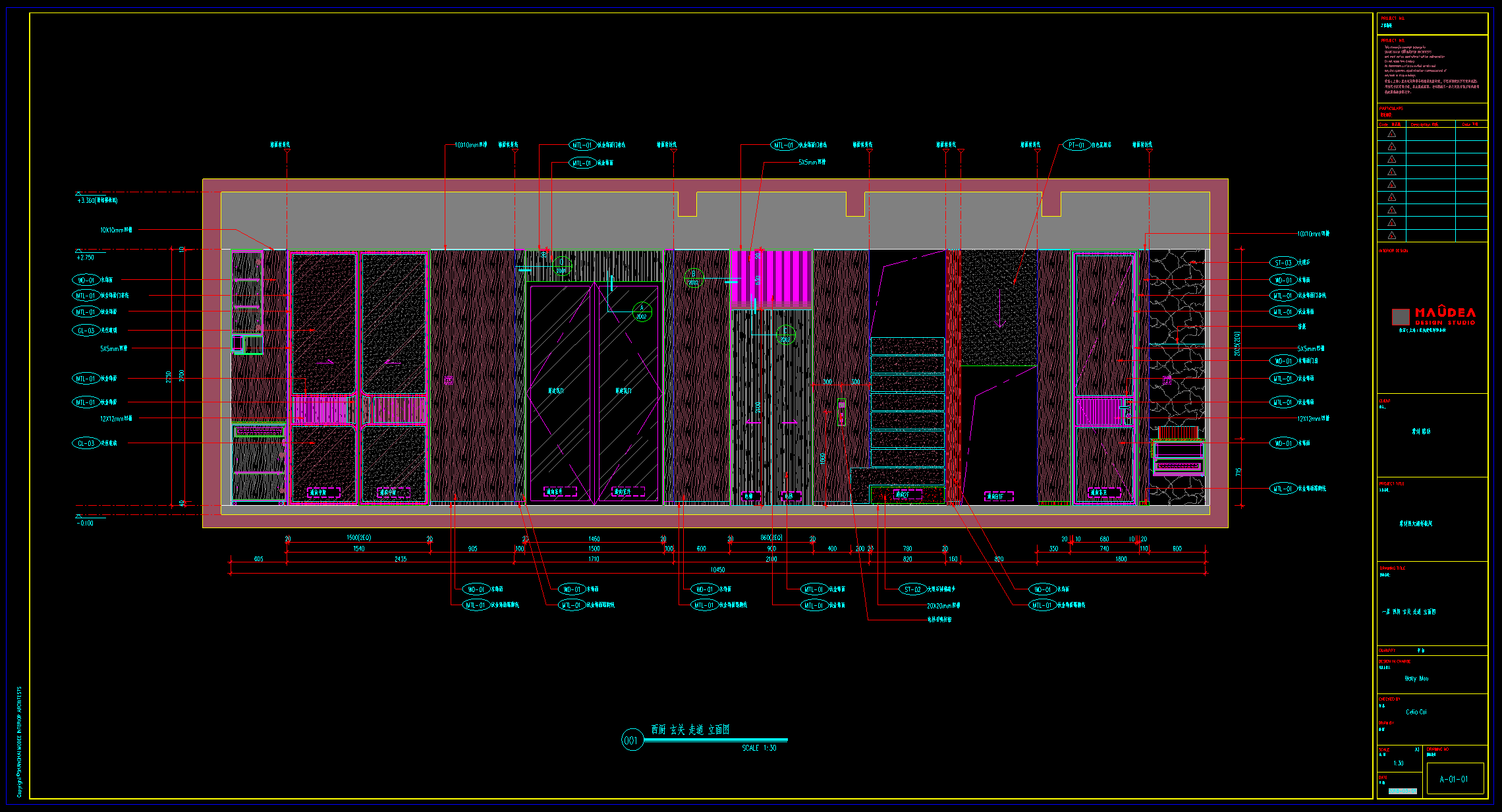Select the 通向B1F stair label
This screenshot has width=1502, height=812.
coord(998,497)
